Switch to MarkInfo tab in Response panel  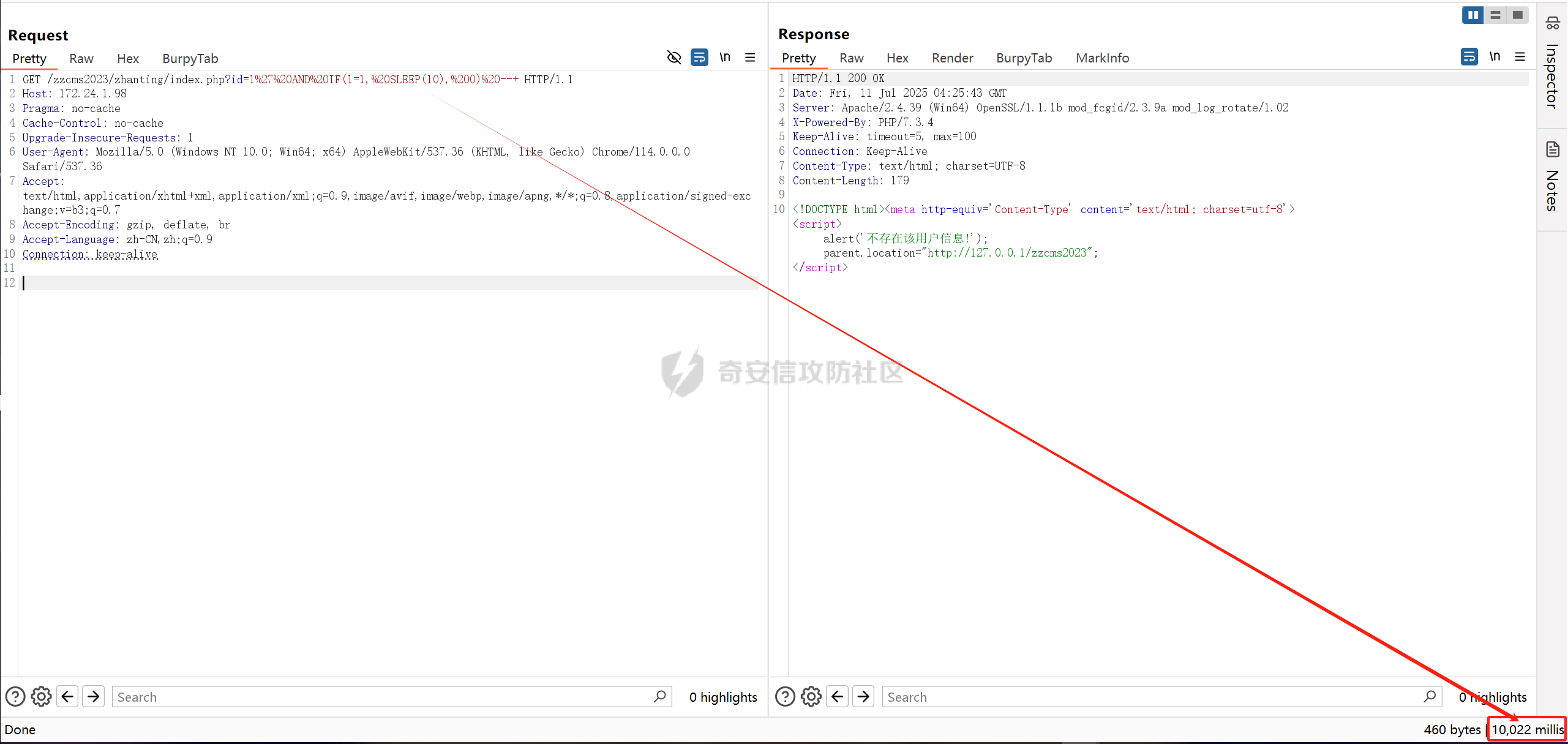point(1103,58)
